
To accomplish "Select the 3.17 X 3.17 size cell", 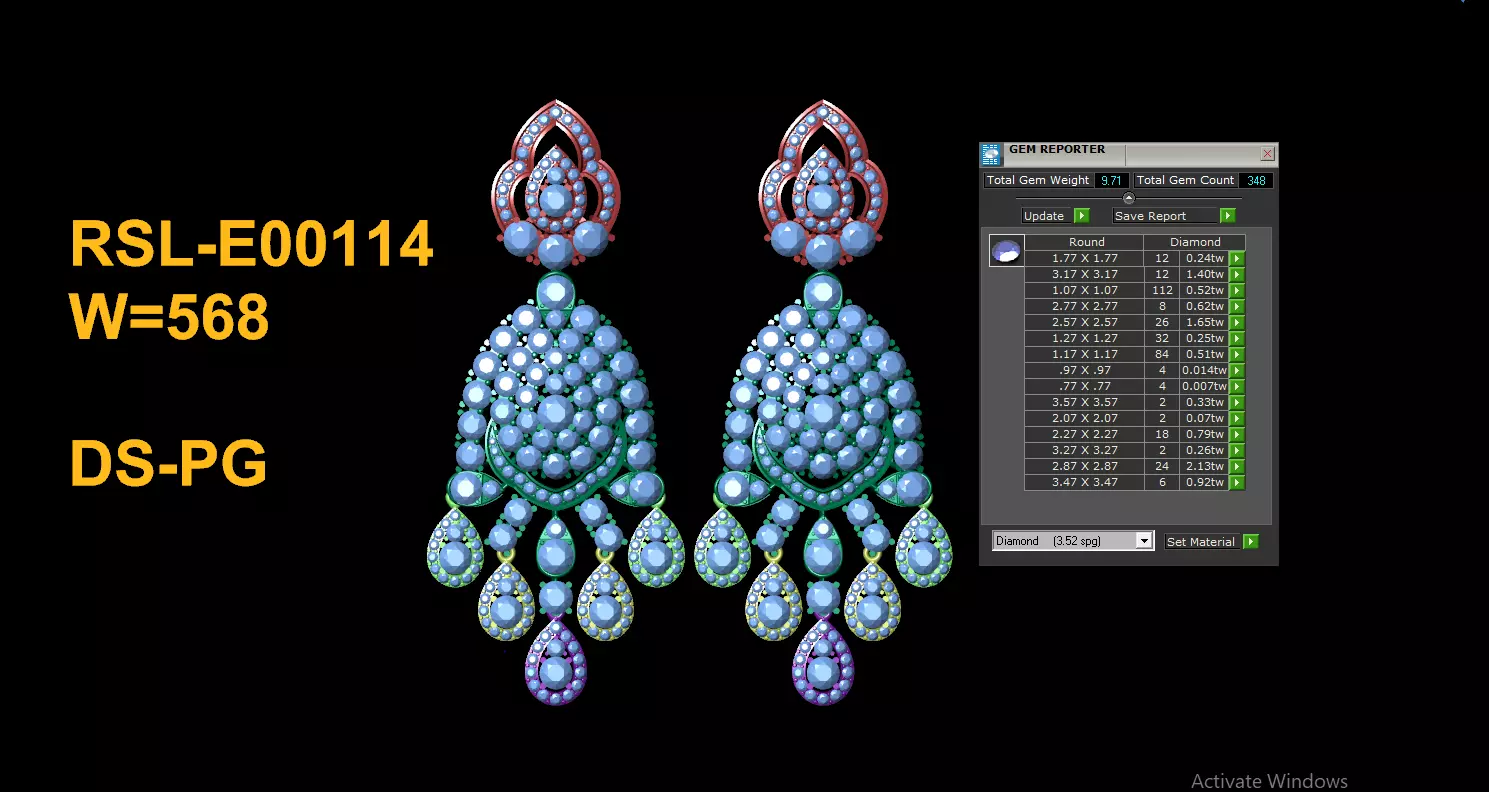I will click(1085, 274).
